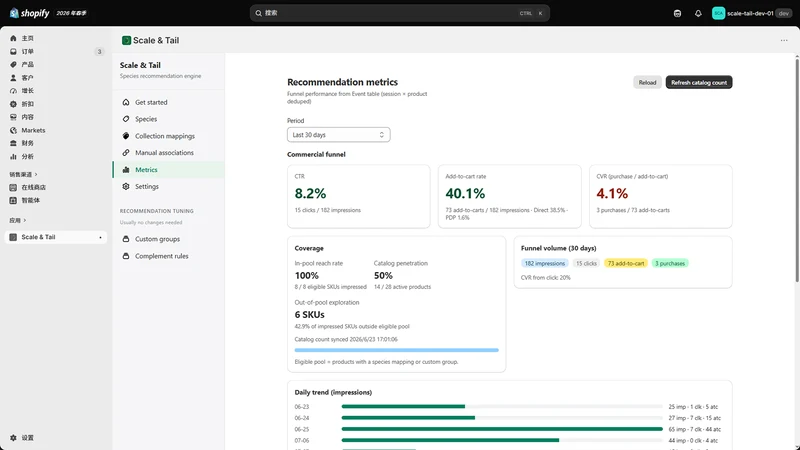Image resolution: width=800 pixels, height=450 pixels.
Task: Open Manual associations page
Action: (x=168, y=153)
